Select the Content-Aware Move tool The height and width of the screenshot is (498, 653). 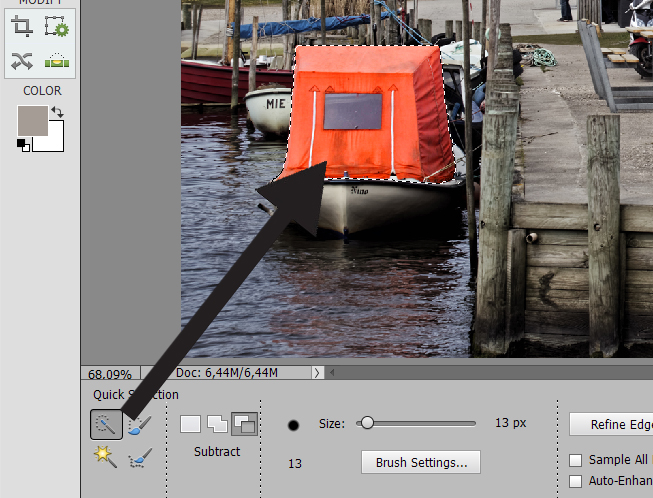coord(22,61)
